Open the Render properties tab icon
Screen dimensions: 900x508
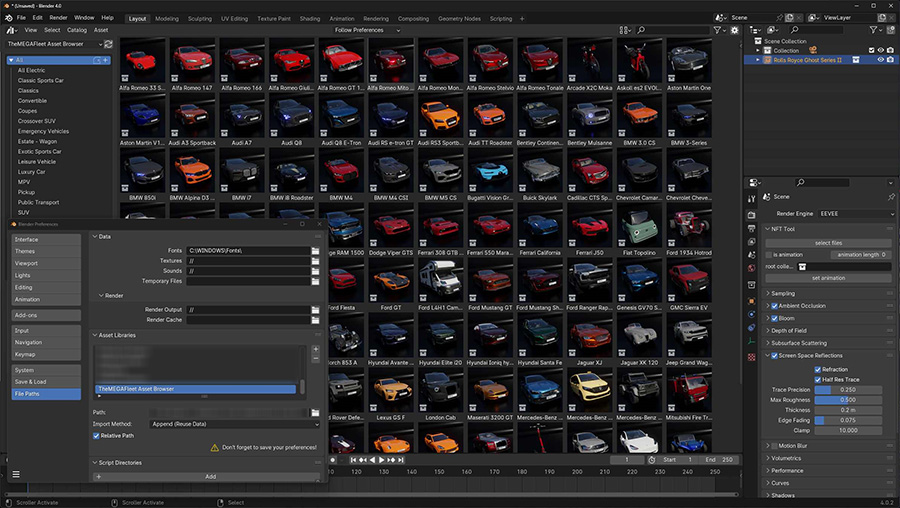[751, 215]
